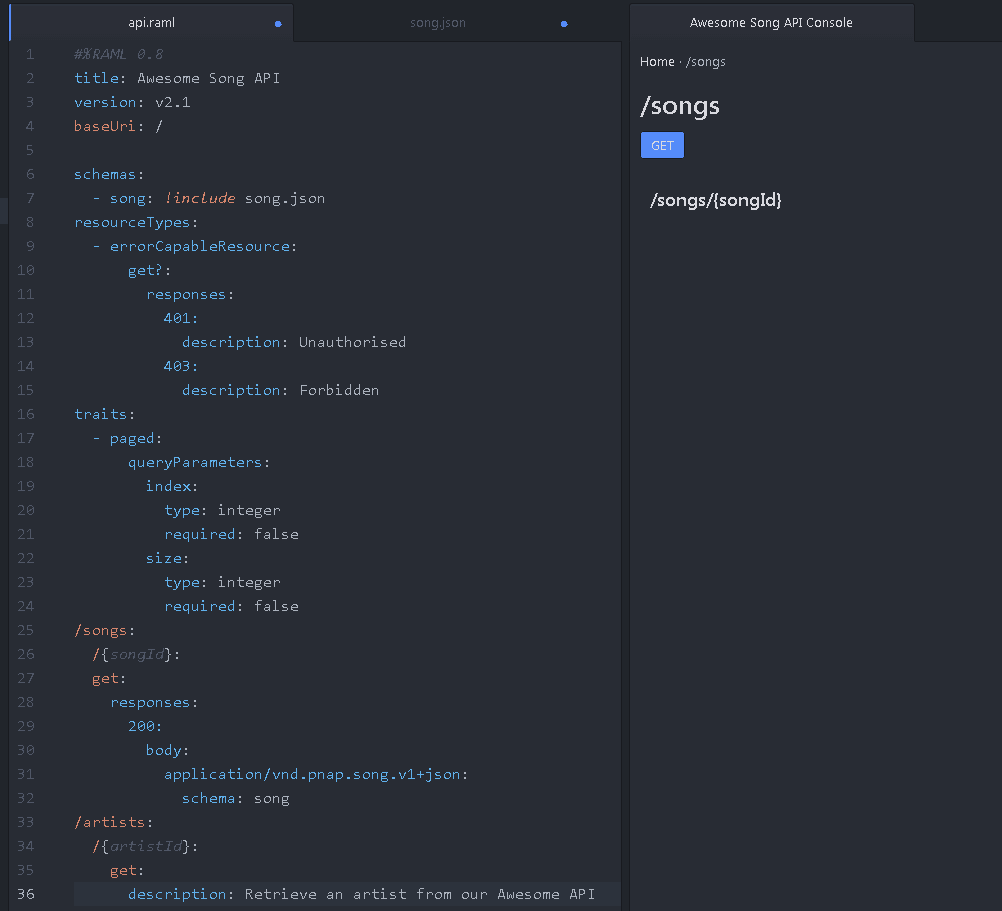Click the '/songs:' resource on line 25
The height and width of the screenshot is (911, 1002).
point(105,630)
